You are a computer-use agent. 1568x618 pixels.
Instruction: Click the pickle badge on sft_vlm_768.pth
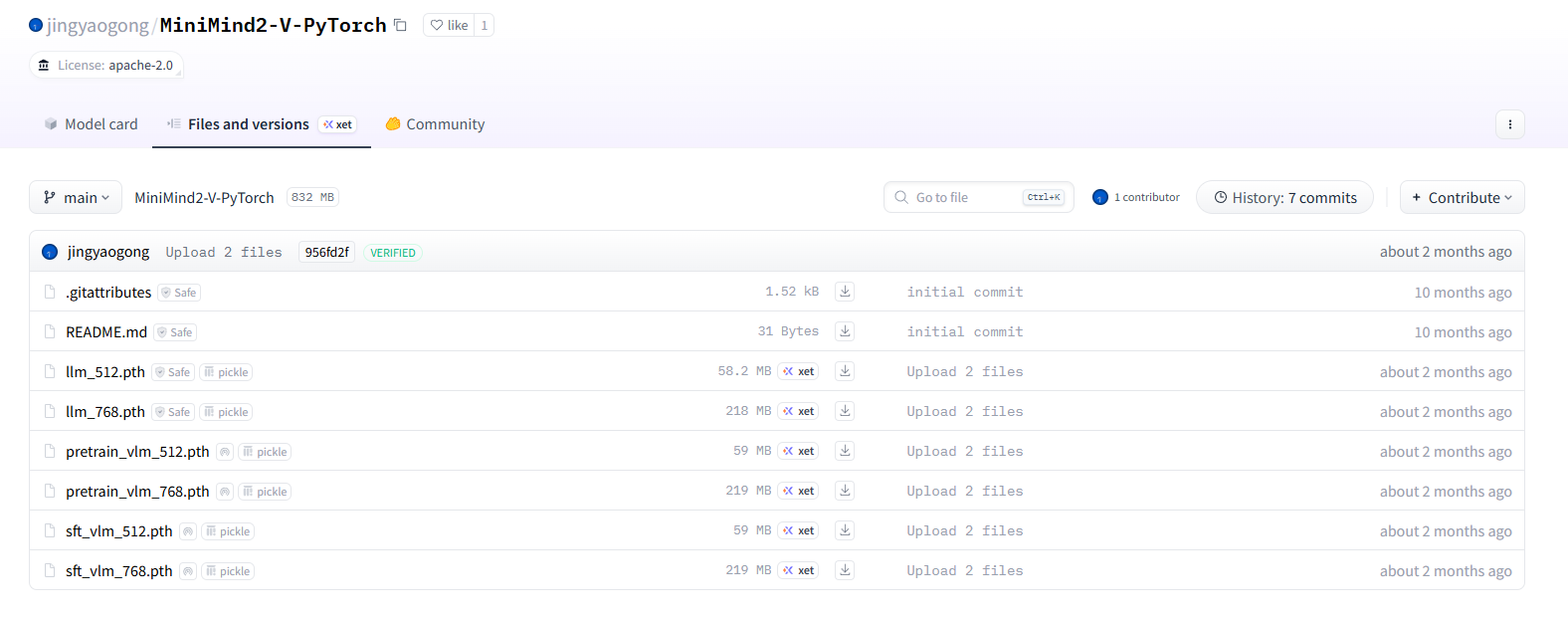[x=228, y=571]
